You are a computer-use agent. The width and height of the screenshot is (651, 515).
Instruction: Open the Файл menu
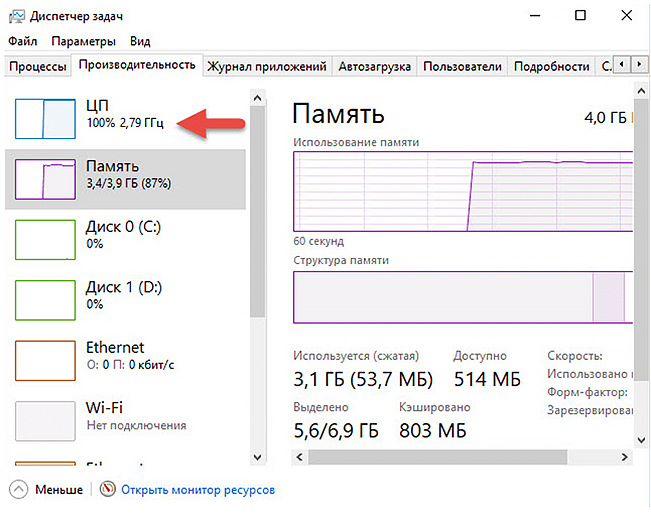click(x=23, y=41)
